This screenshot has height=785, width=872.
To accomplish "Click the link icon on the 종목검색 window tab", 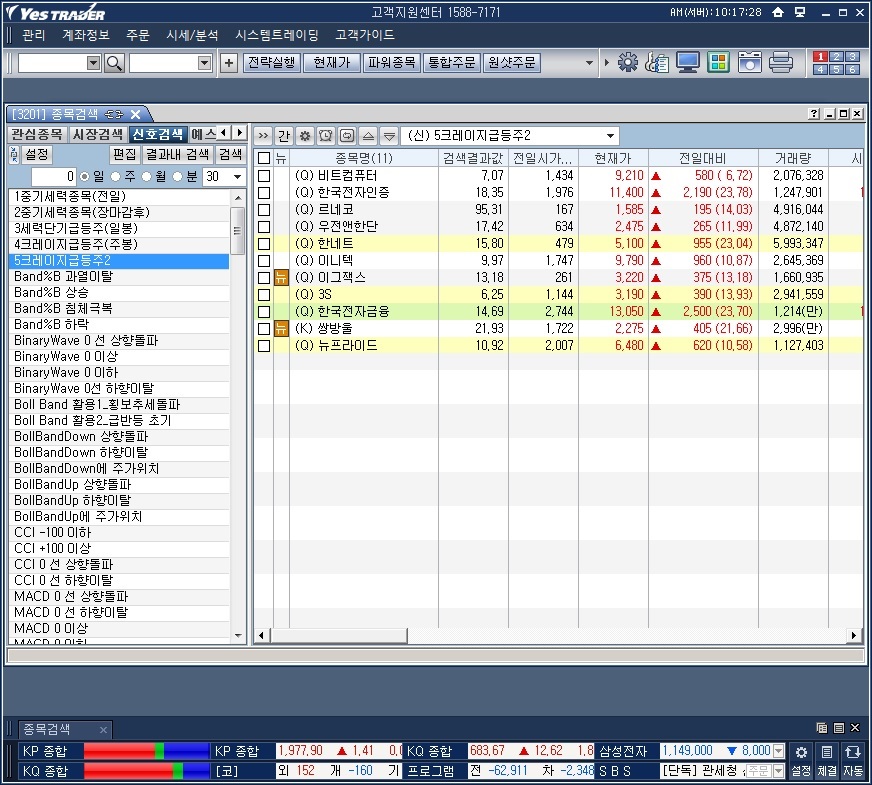I will coord(114,115).
